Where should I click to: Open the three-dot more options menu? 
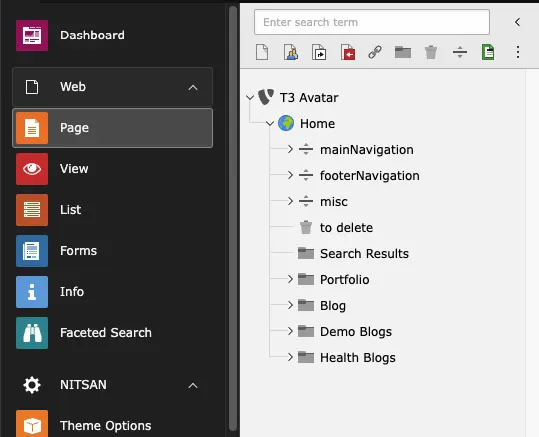click(518, 52)
